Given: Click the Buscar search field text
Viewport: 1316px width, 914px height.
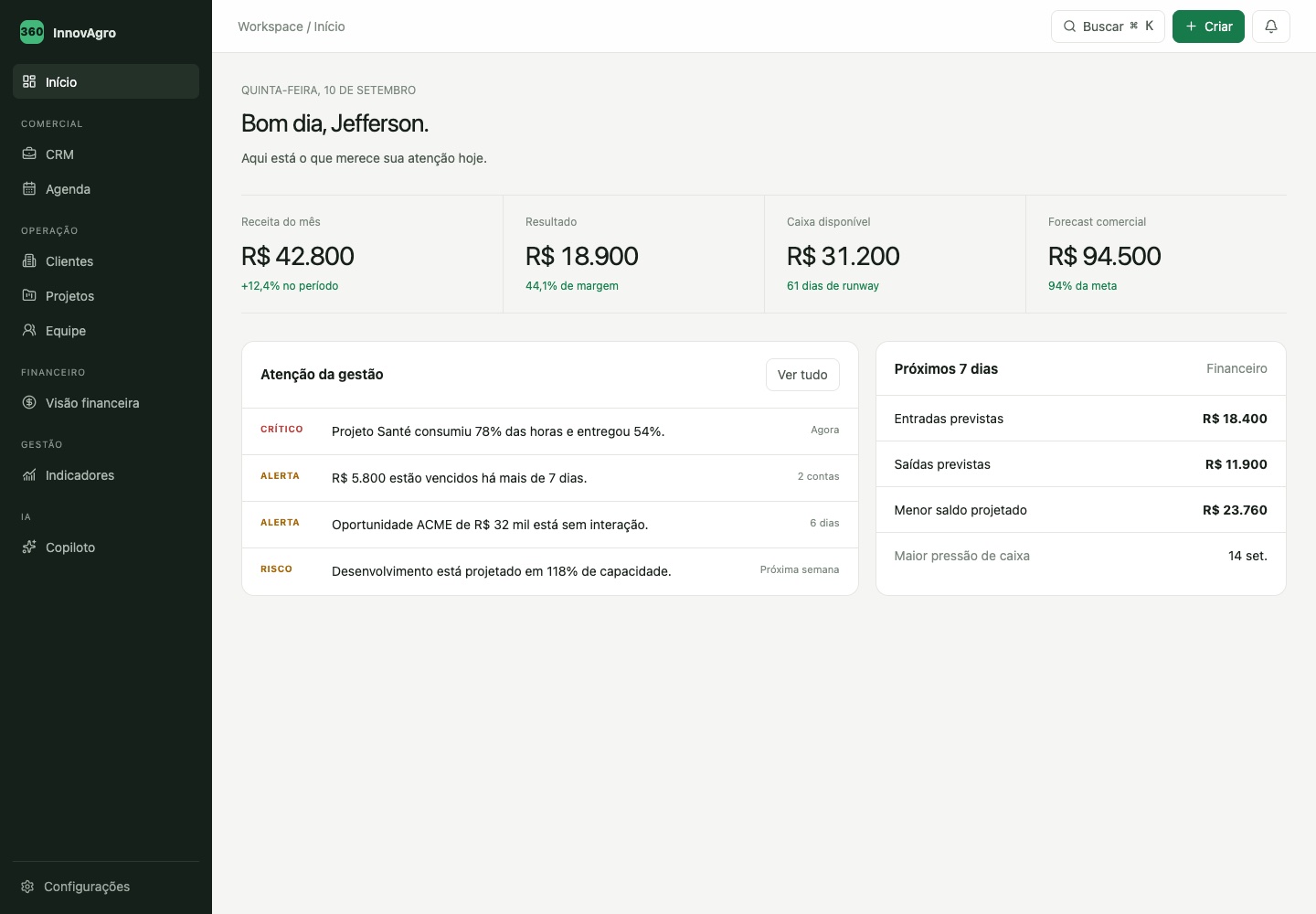Looking at the screenshot, I should coord(1103,27).
